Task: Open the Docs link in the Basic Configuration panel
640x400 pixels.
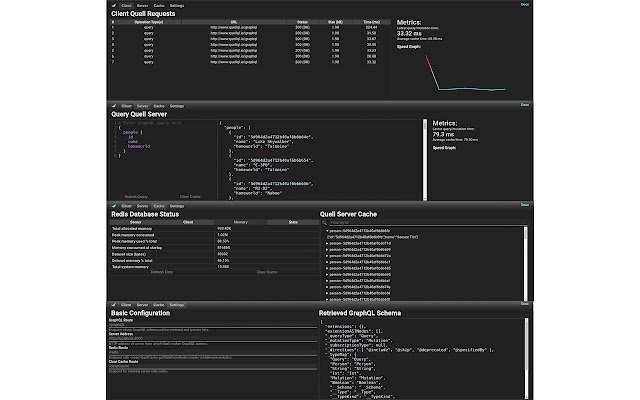Action: point(525,304)
